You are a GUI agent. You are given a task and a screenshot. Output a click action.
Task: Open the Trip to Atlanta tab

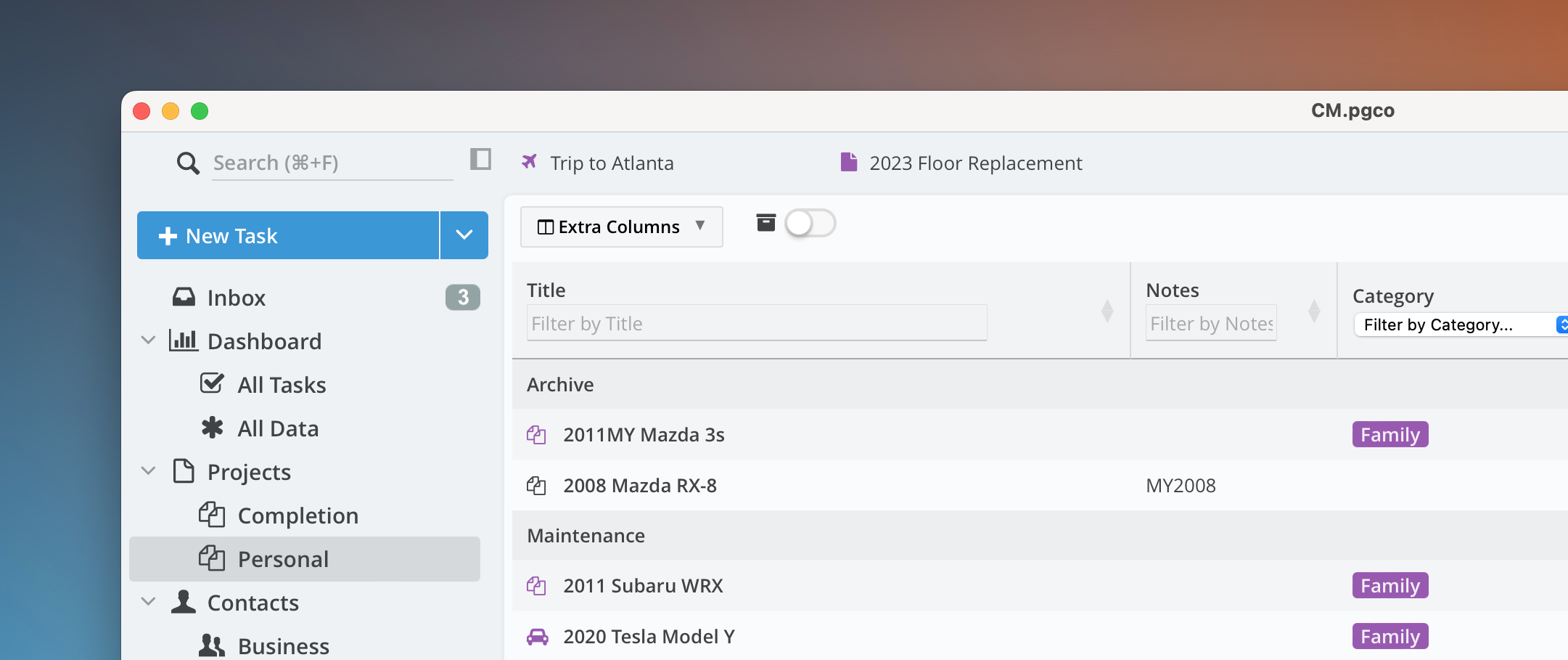point(611,163)
